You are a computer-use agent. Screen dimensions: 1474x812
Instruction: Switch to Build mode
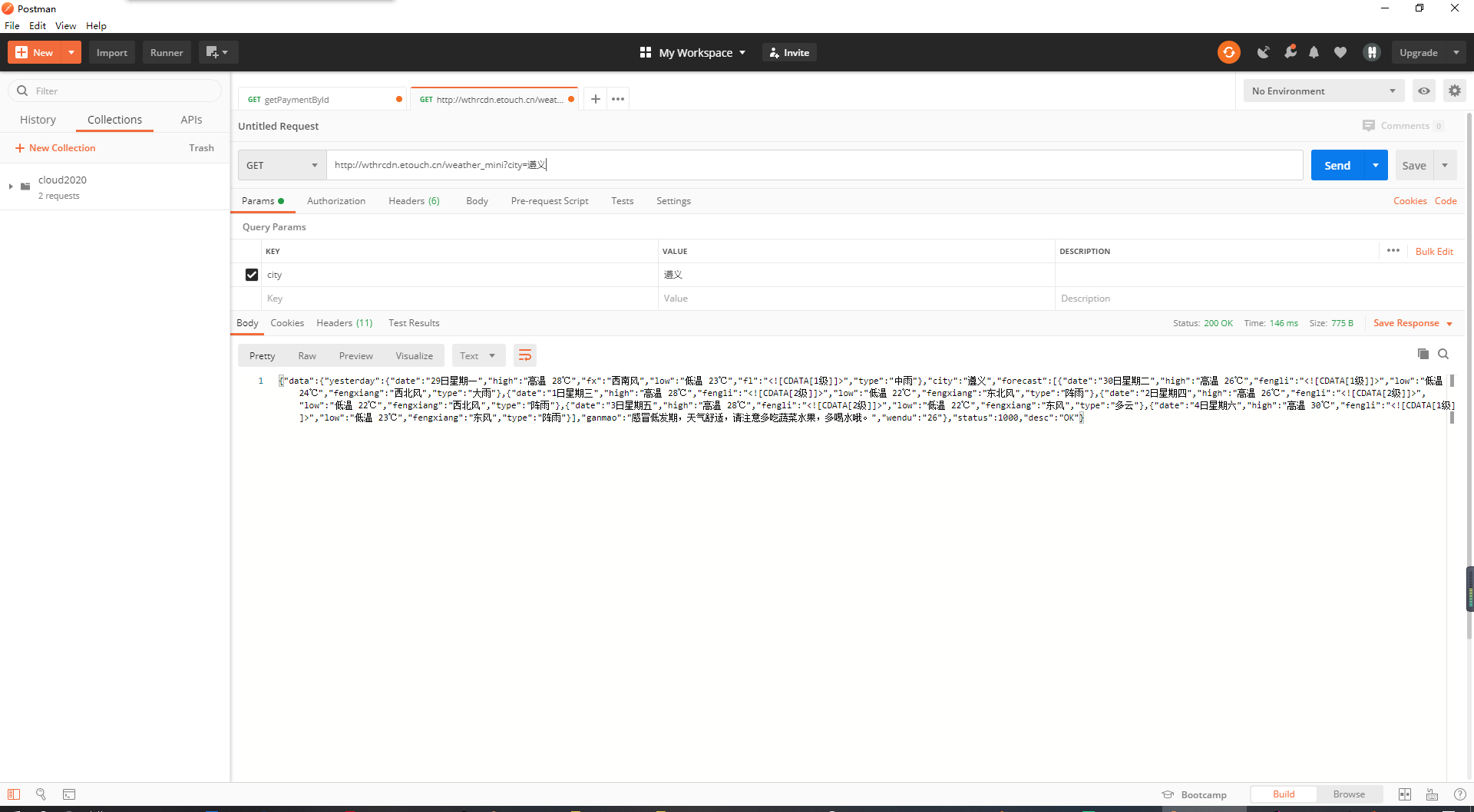tap(1284, 794)
